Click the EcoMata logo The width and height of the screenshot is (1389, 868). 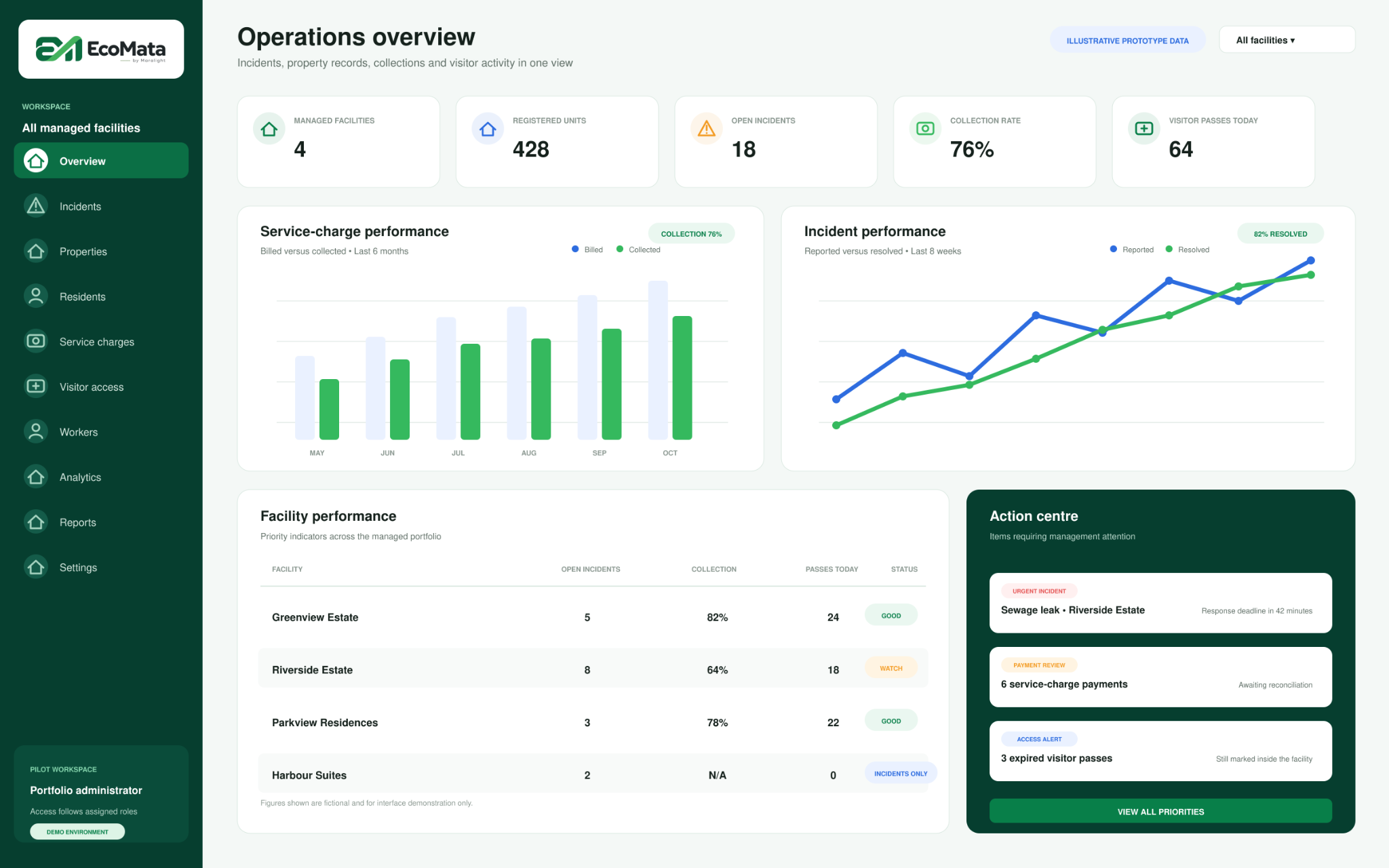100,49
